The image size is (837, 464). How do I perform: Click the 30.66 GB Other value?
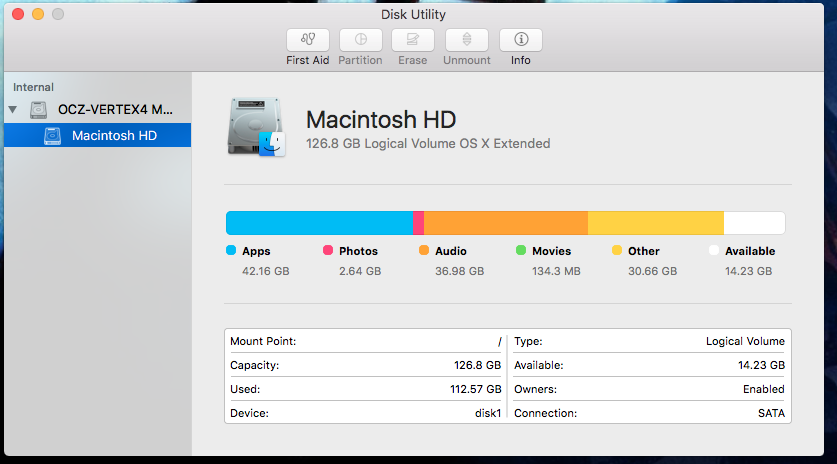tap(652, 271)
